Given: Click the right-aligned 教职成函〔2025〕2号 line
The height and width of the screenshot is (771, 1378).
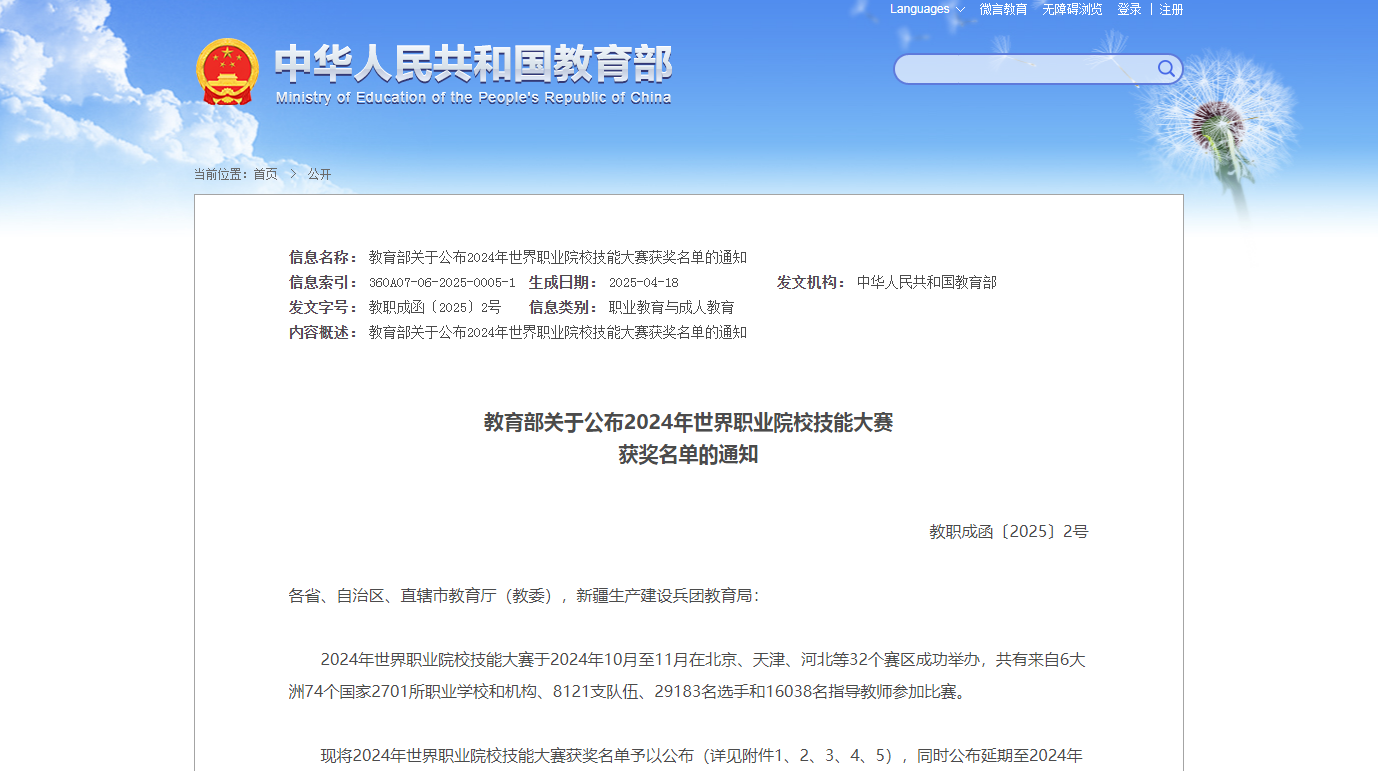Looking at the screenshot, I should 1008,532.
